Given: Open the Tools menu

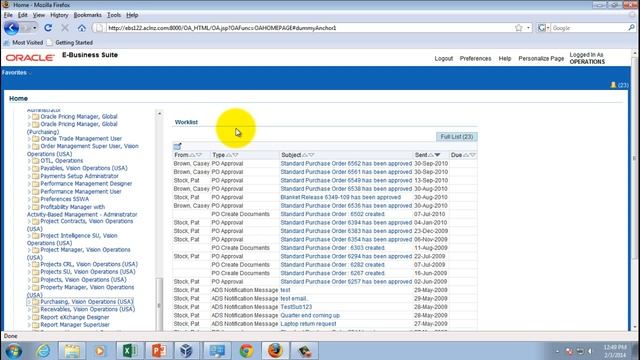Looking at the screenshot, I should coord(114,15).
